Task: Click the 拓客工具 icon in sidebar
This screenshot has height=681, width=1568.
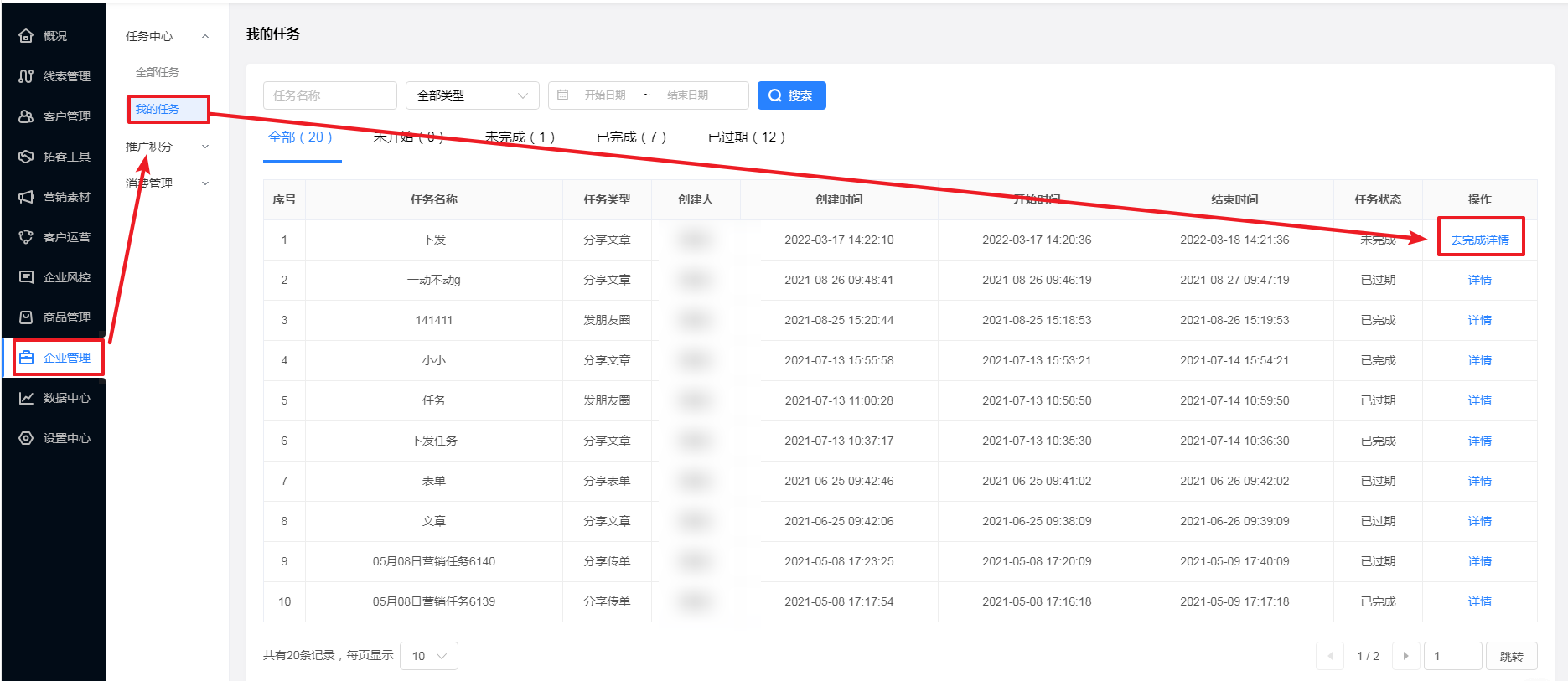Action: (26, 157)
